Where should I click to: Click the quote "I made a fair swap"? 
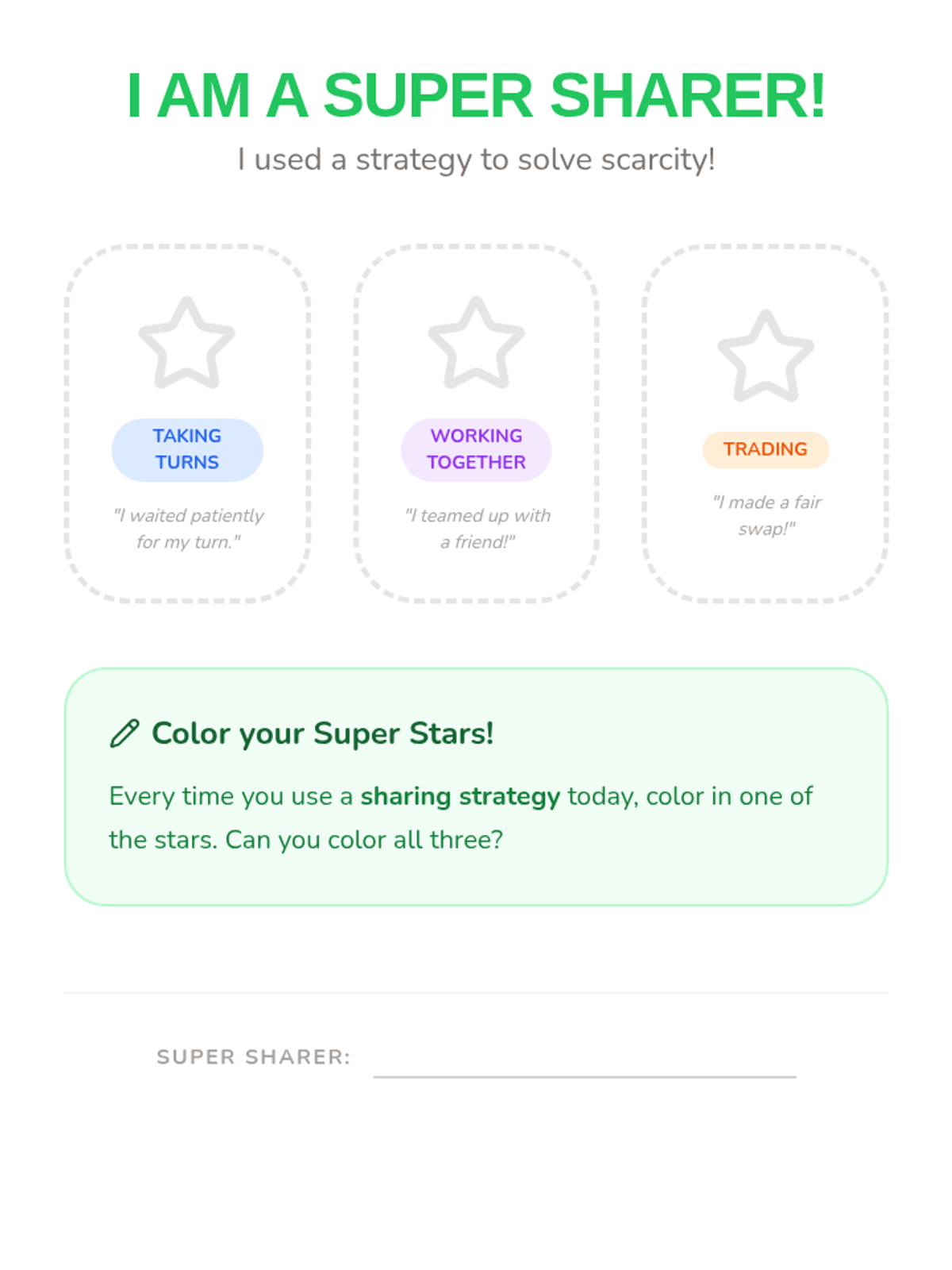[766, 515]
